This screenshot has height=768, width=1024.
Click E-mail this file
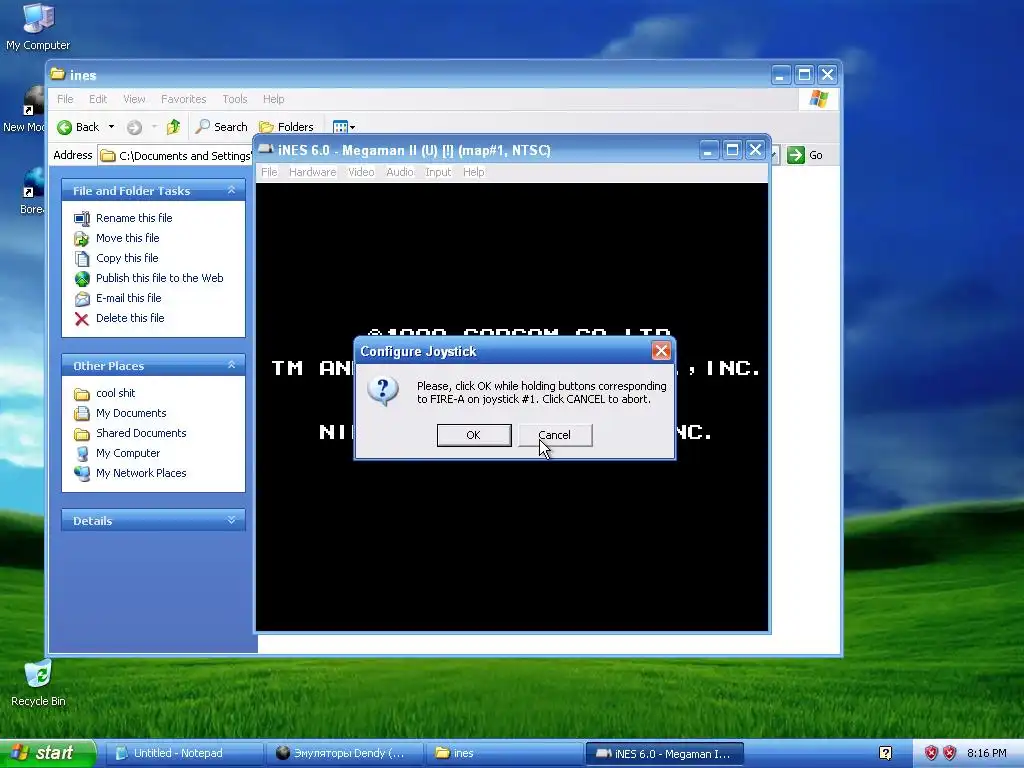coord(129,298)
